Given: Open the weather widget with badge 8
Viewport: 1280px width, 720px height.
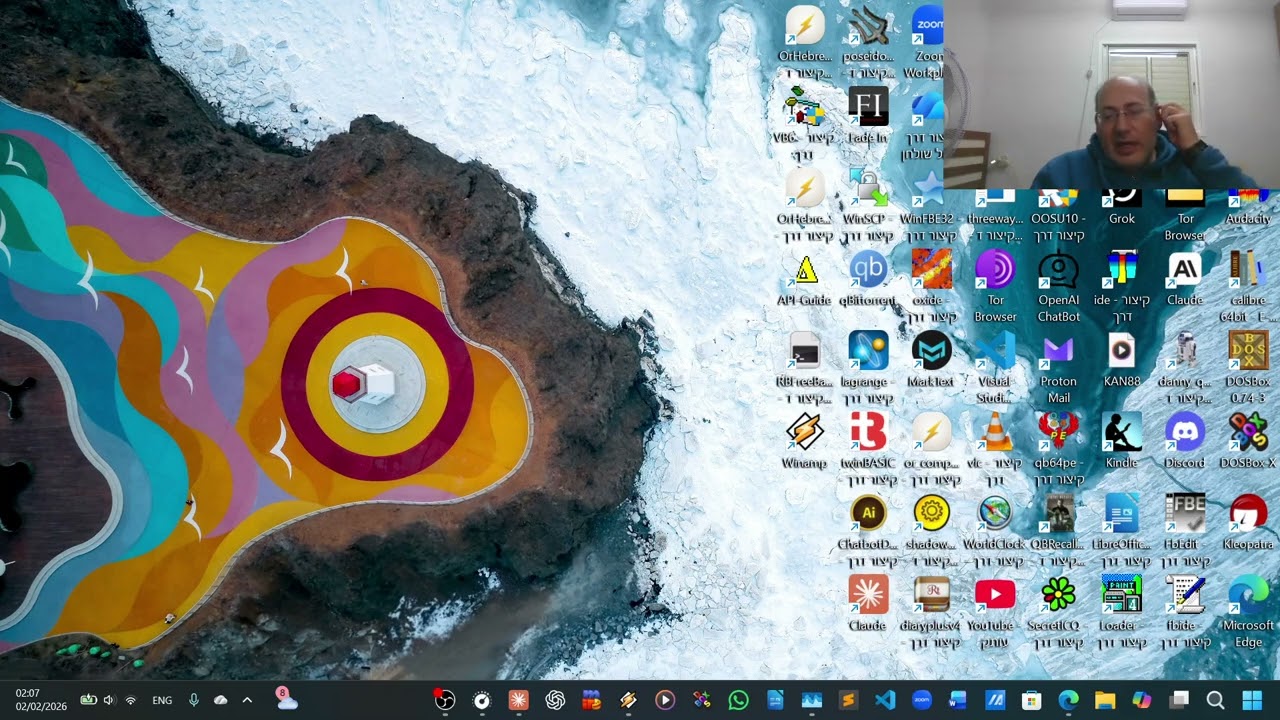Looking at the screenshot, I should click(x=286, y=699).
